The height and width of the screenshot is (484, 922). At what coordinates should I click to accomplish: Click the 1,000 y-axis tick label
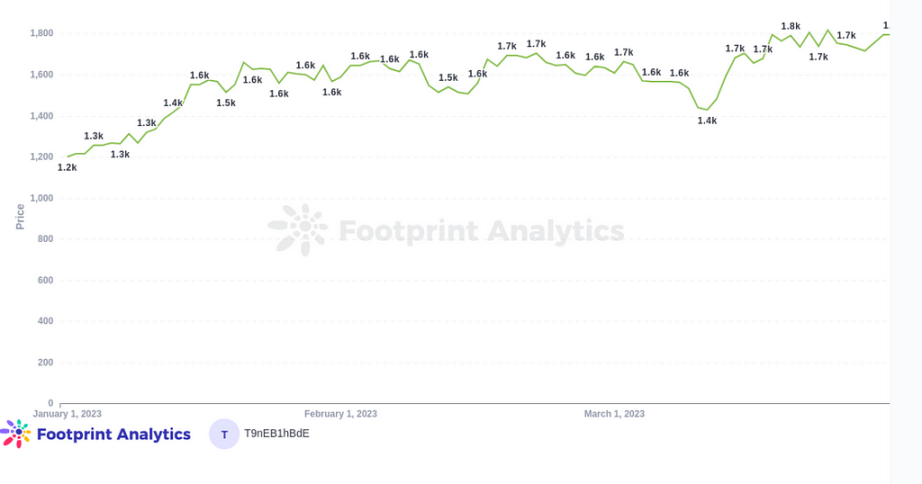click(41, 198)
